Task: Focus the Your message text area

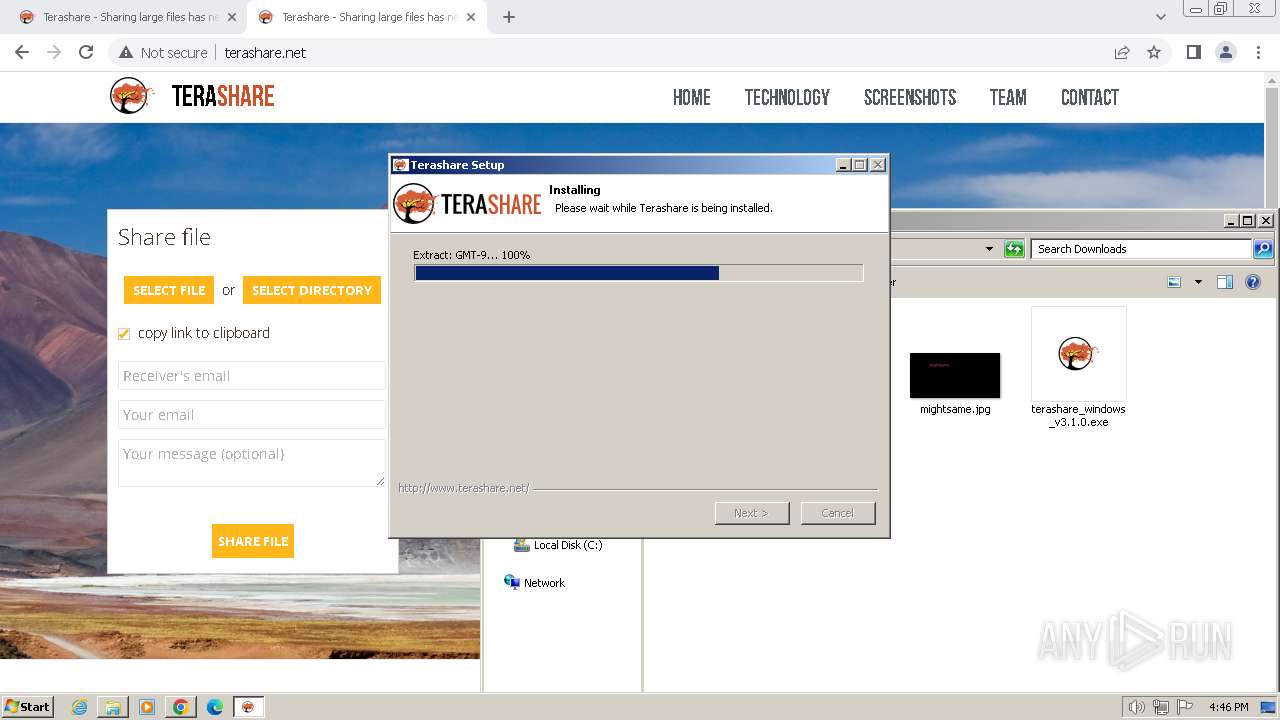Action: coord(252,463)
